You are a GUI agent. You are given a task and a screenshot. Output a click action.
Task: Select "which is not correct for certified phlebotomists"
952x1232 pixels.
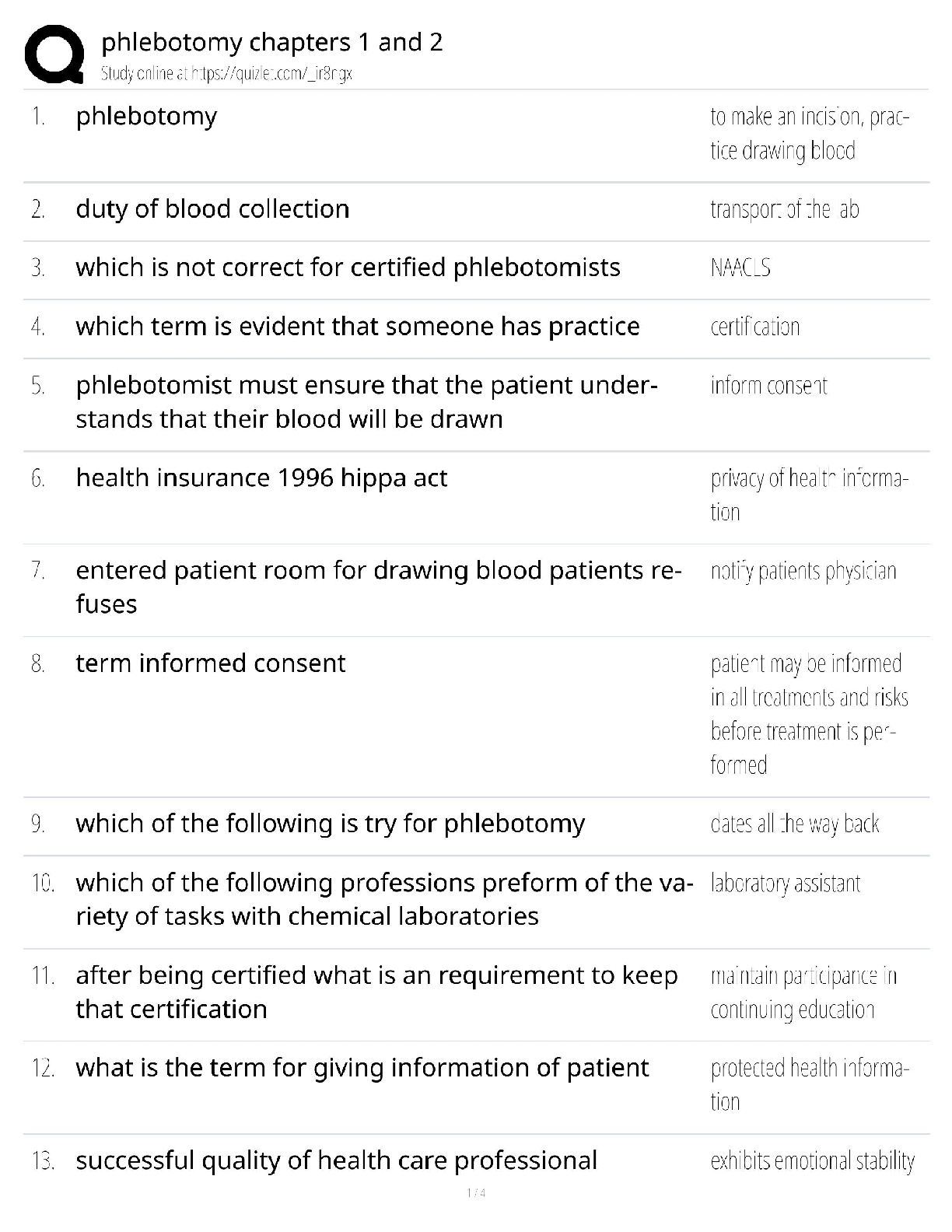pos(348,268)
